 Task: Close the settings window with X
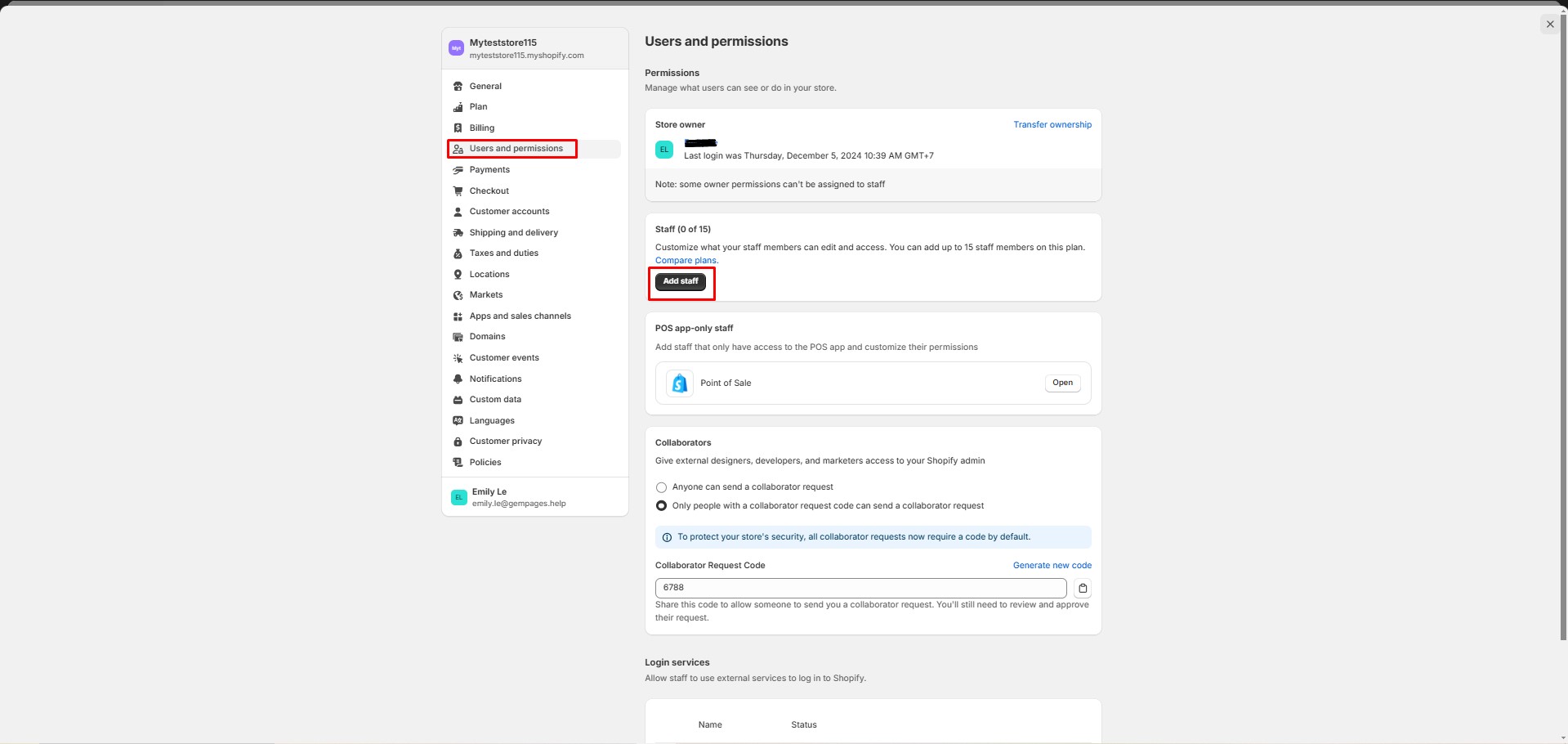[1550, 25]
